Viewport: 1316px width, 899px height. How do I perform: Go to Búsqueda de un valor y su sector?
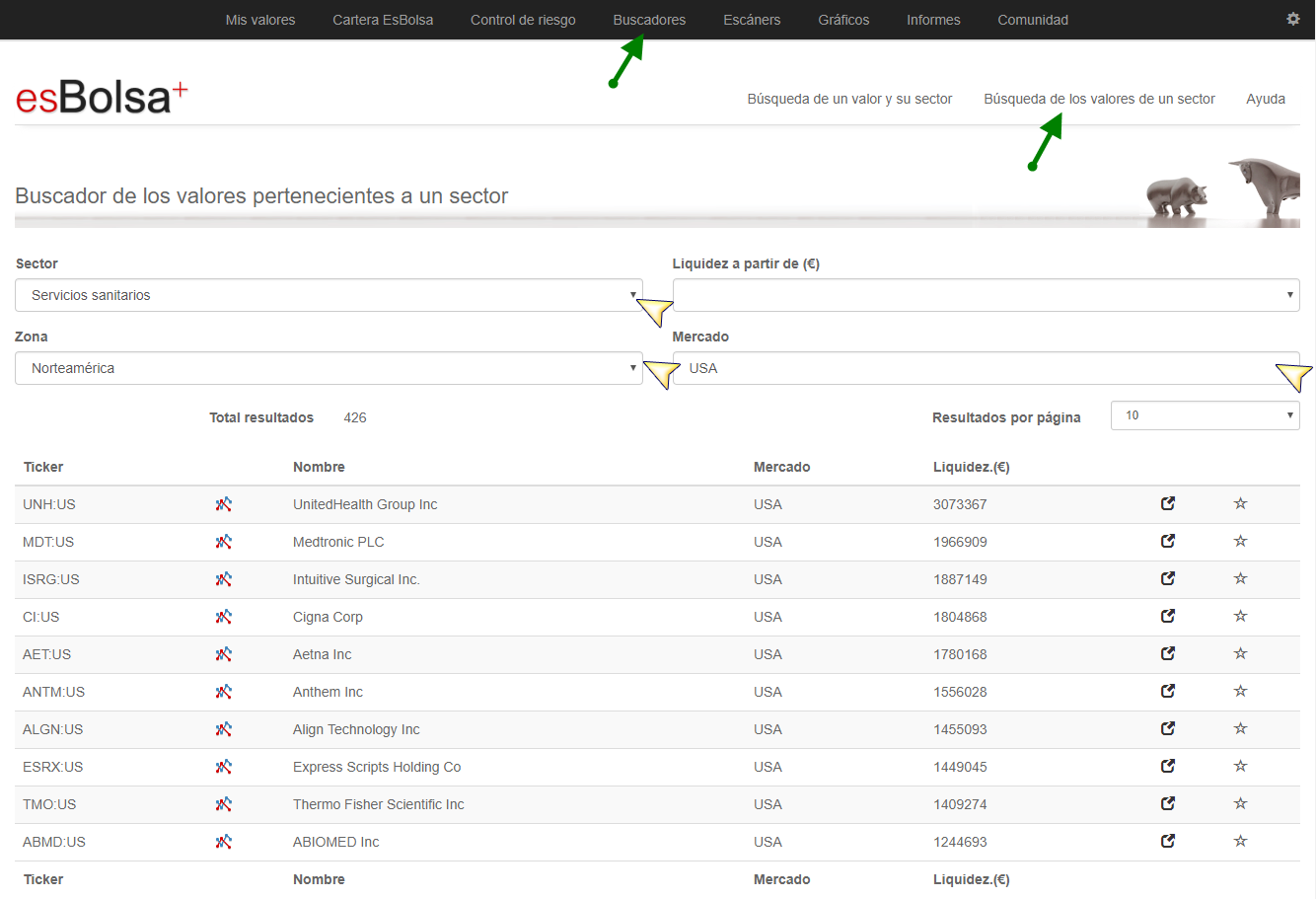pyautogui.click(x=849, y=99)
